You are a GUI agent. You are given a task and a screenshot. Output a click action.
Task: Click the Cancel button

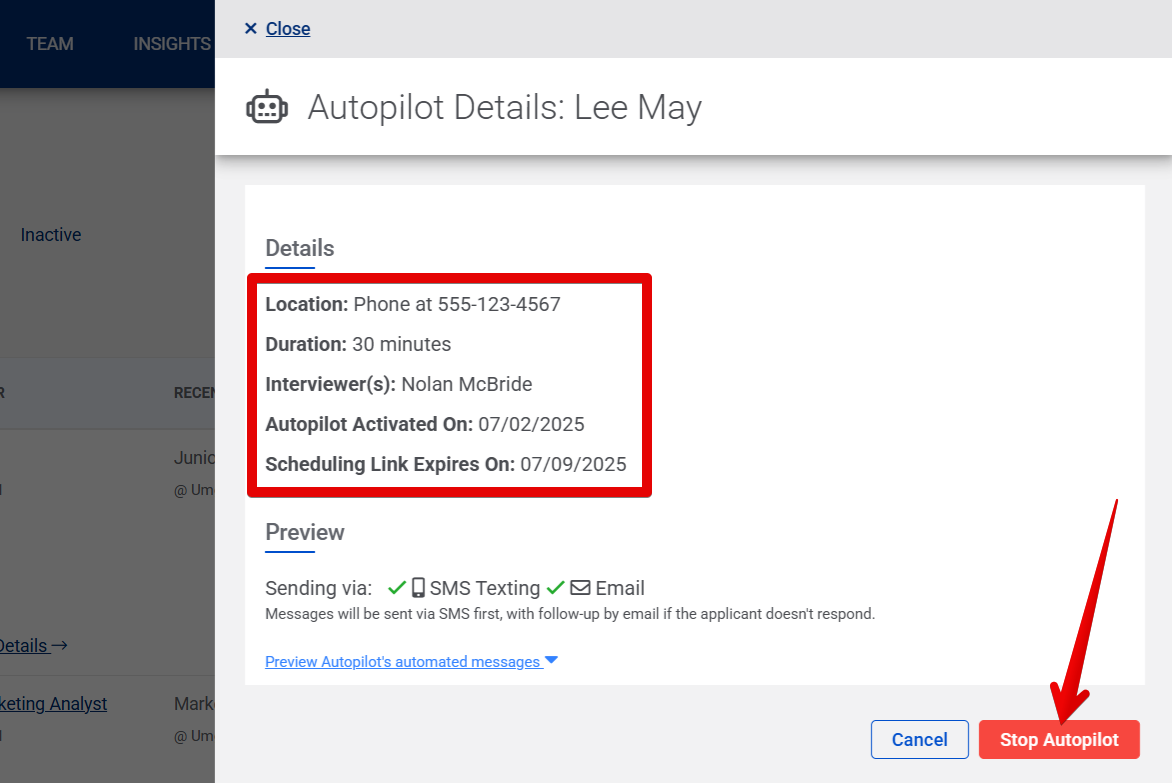click(x=919, y=739)
